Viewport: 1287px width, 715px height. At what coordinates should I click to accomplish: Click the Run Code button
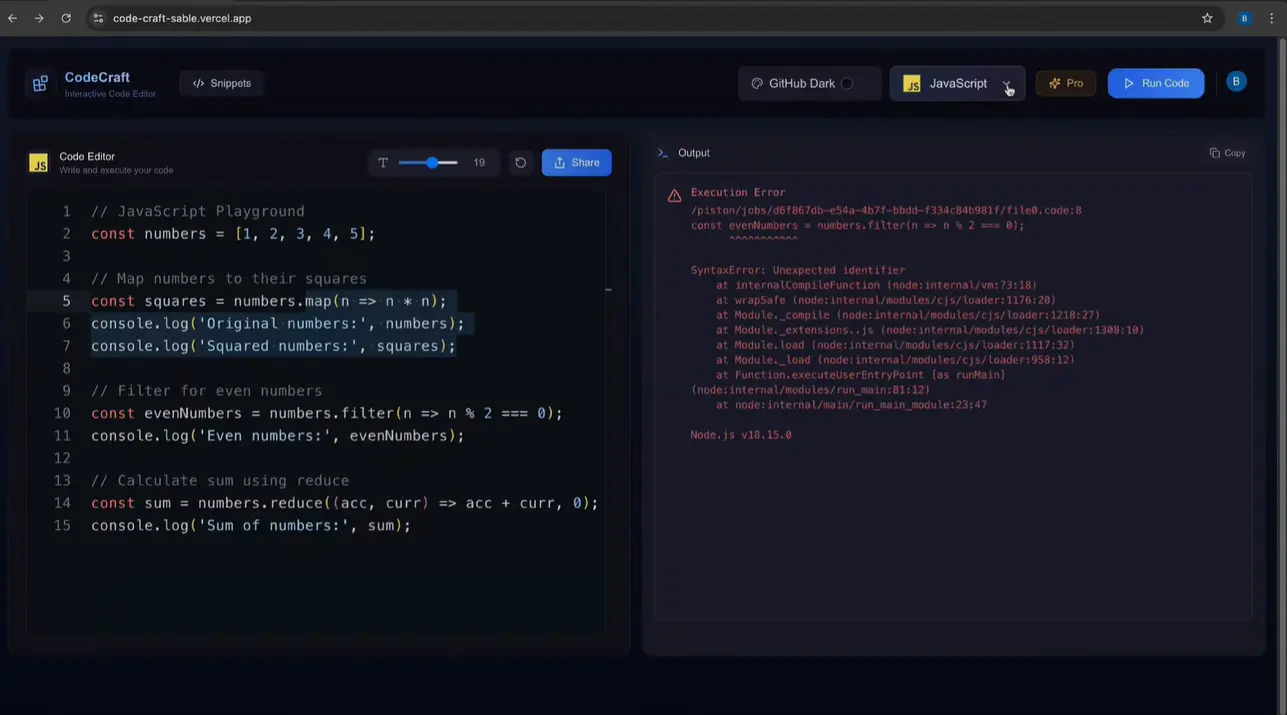coord(1156,83)
